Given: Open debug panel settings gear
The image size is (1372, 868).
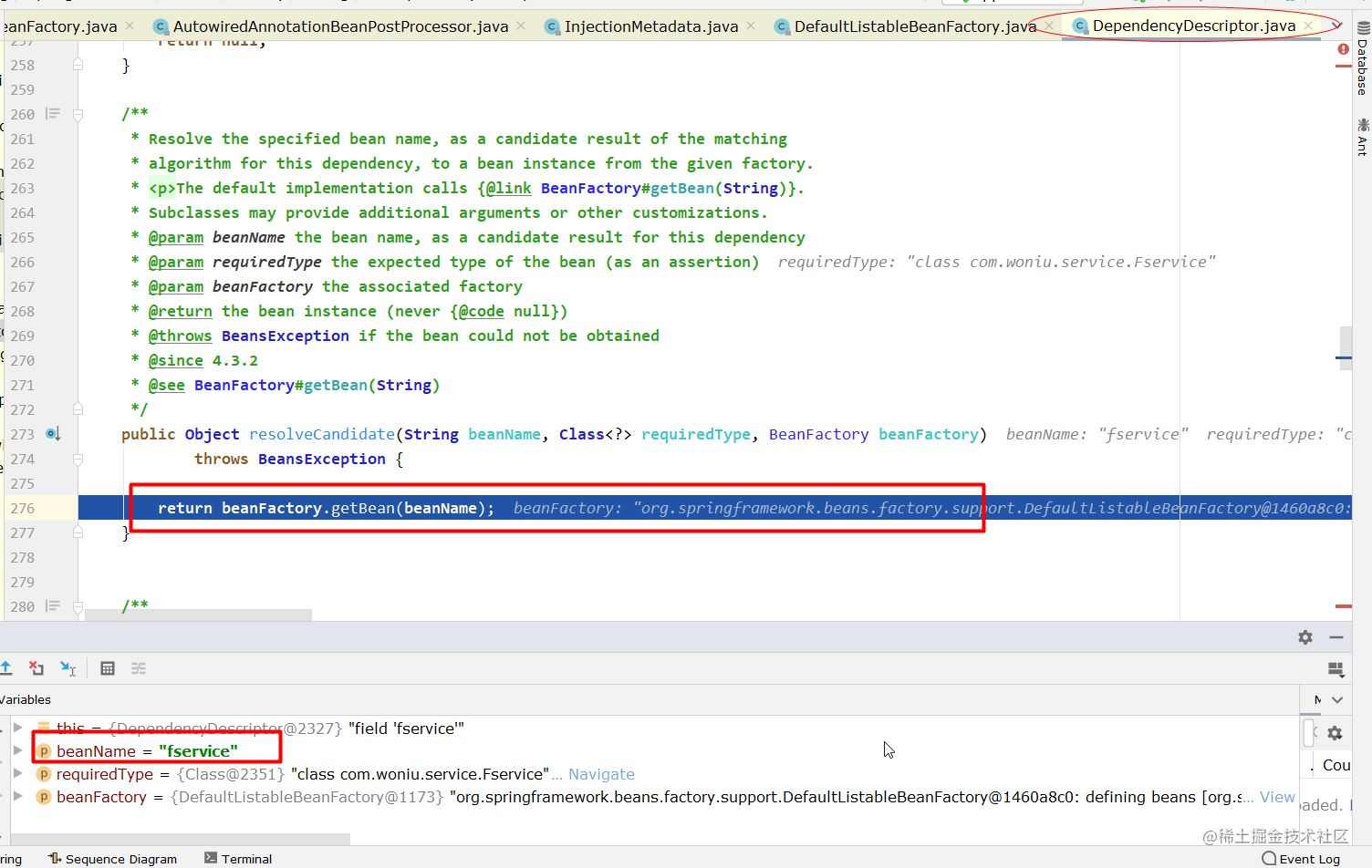Looking at the screenshot, I should pos(1305,637).
